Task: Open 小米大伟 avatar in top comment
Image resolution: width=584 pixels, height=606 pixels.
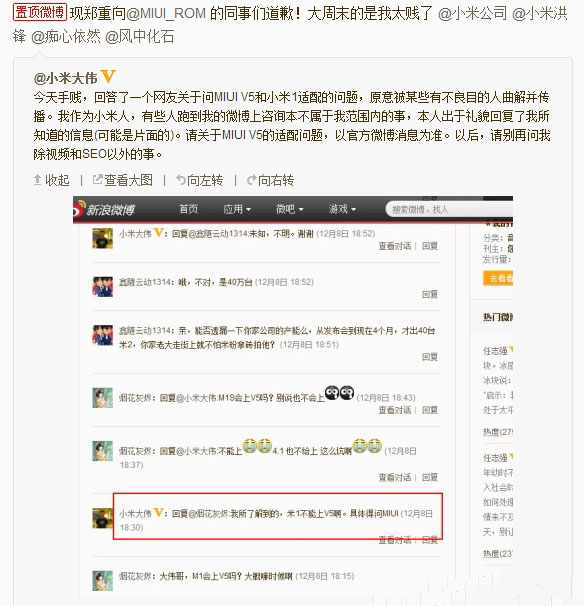Action: click(x=102, y=238)
